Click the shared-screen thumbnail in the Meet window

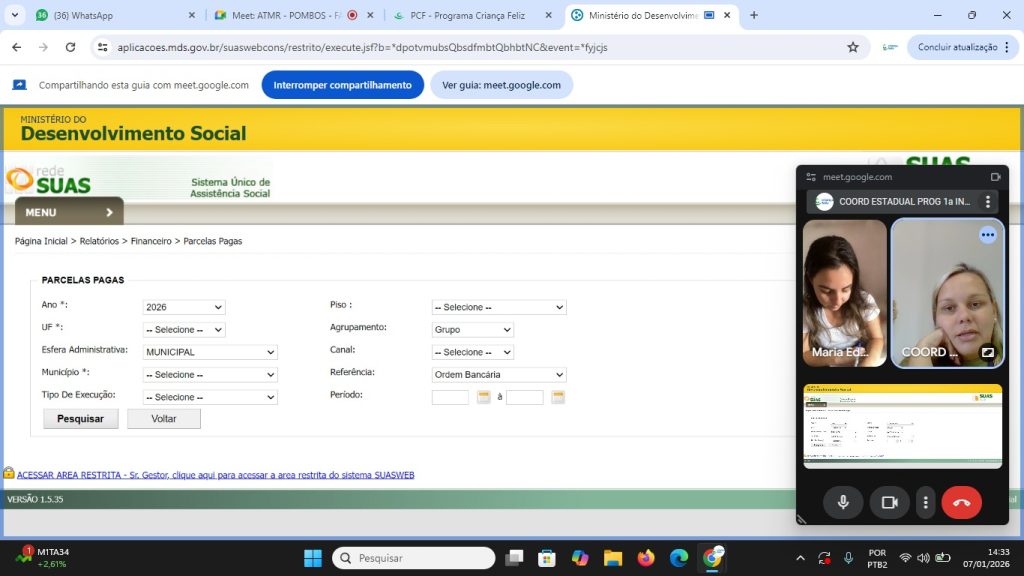902,426
